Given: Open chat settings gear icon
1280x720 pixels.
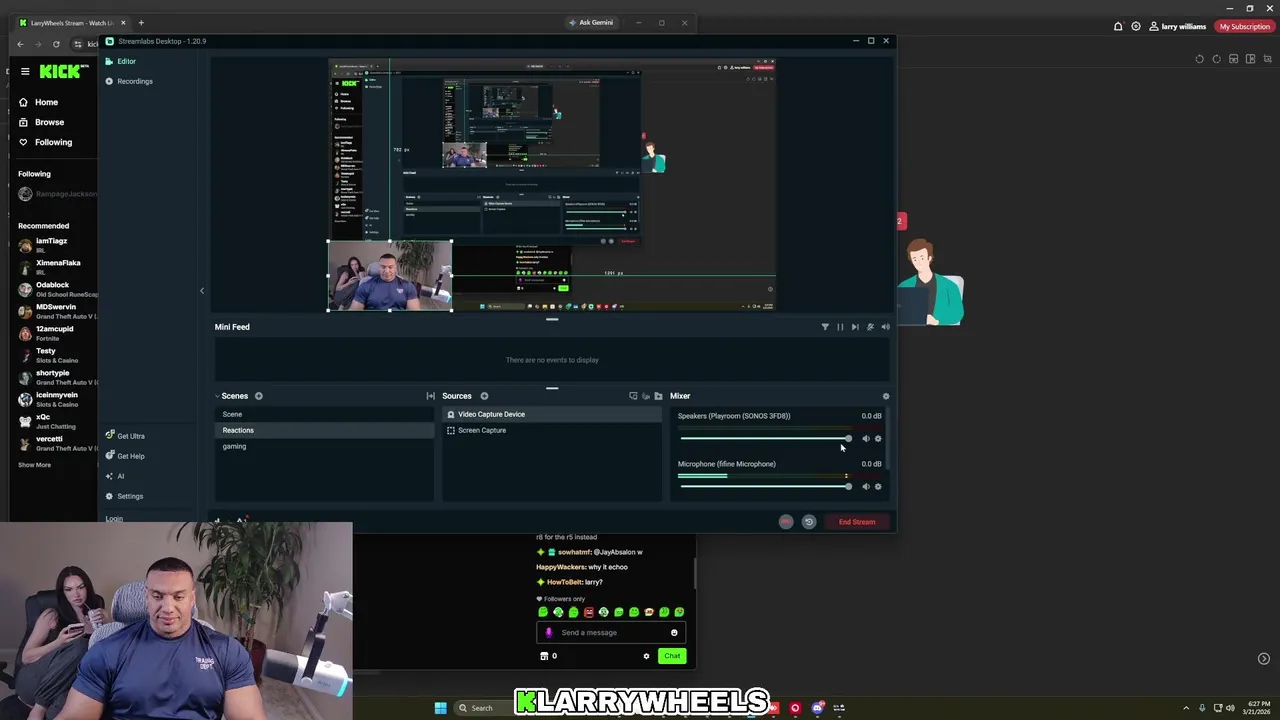Looking at the screenshot, I should click(x=646, y=656).
